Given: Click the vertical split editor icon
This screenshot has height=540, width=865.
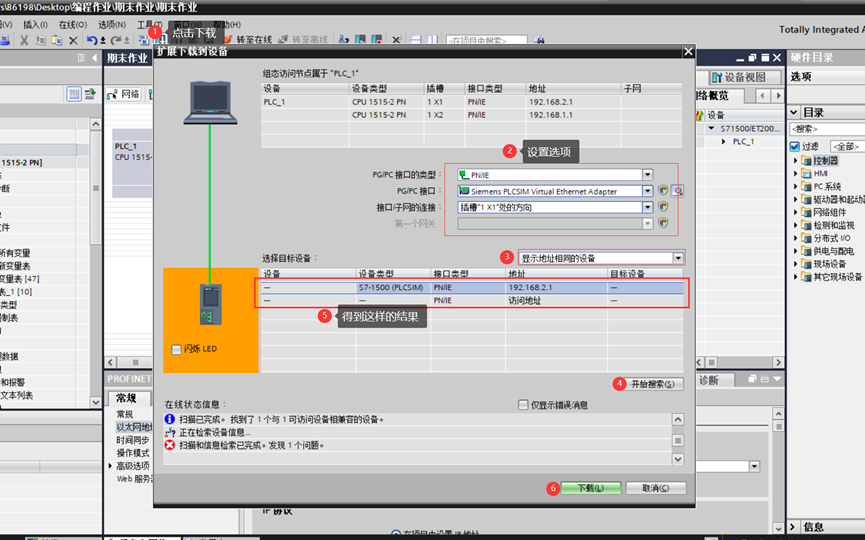Looking at the screenshot, I should pos(432,40).
